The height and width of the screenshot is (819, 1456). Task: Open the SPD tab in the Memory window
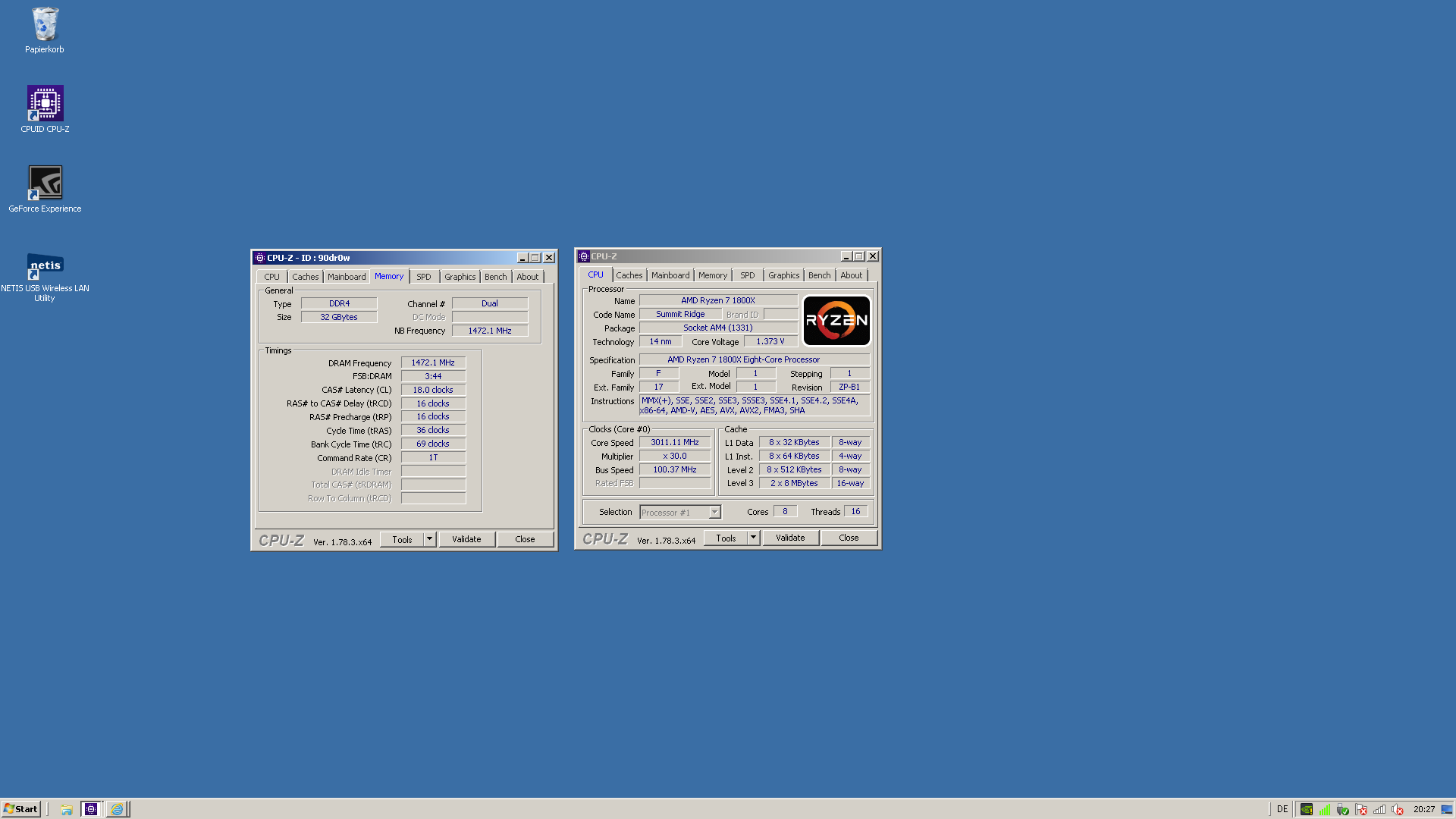pyautogui.click(x=423, y=277)
